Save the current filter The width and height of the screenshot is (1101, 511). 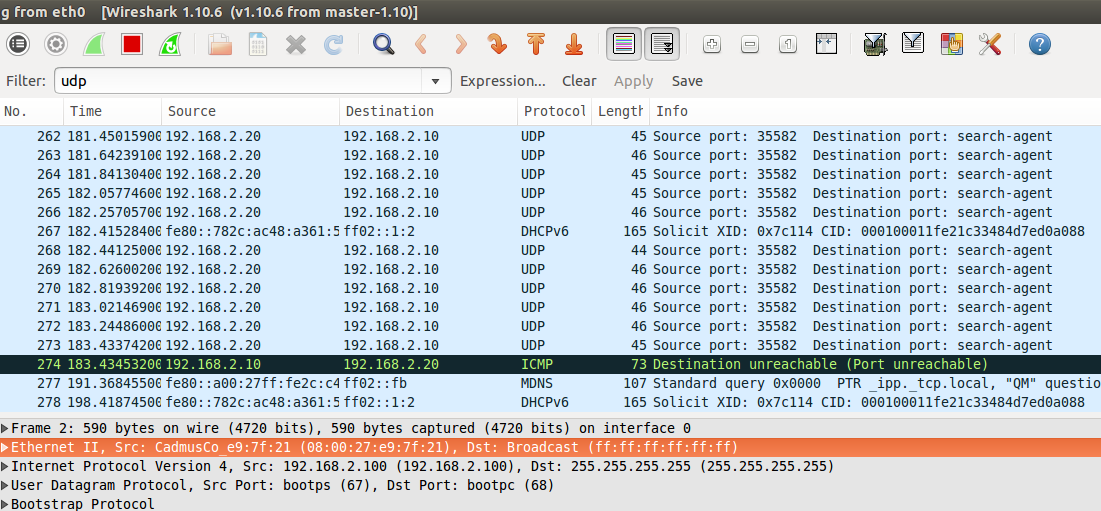click(x=687, y=81)
